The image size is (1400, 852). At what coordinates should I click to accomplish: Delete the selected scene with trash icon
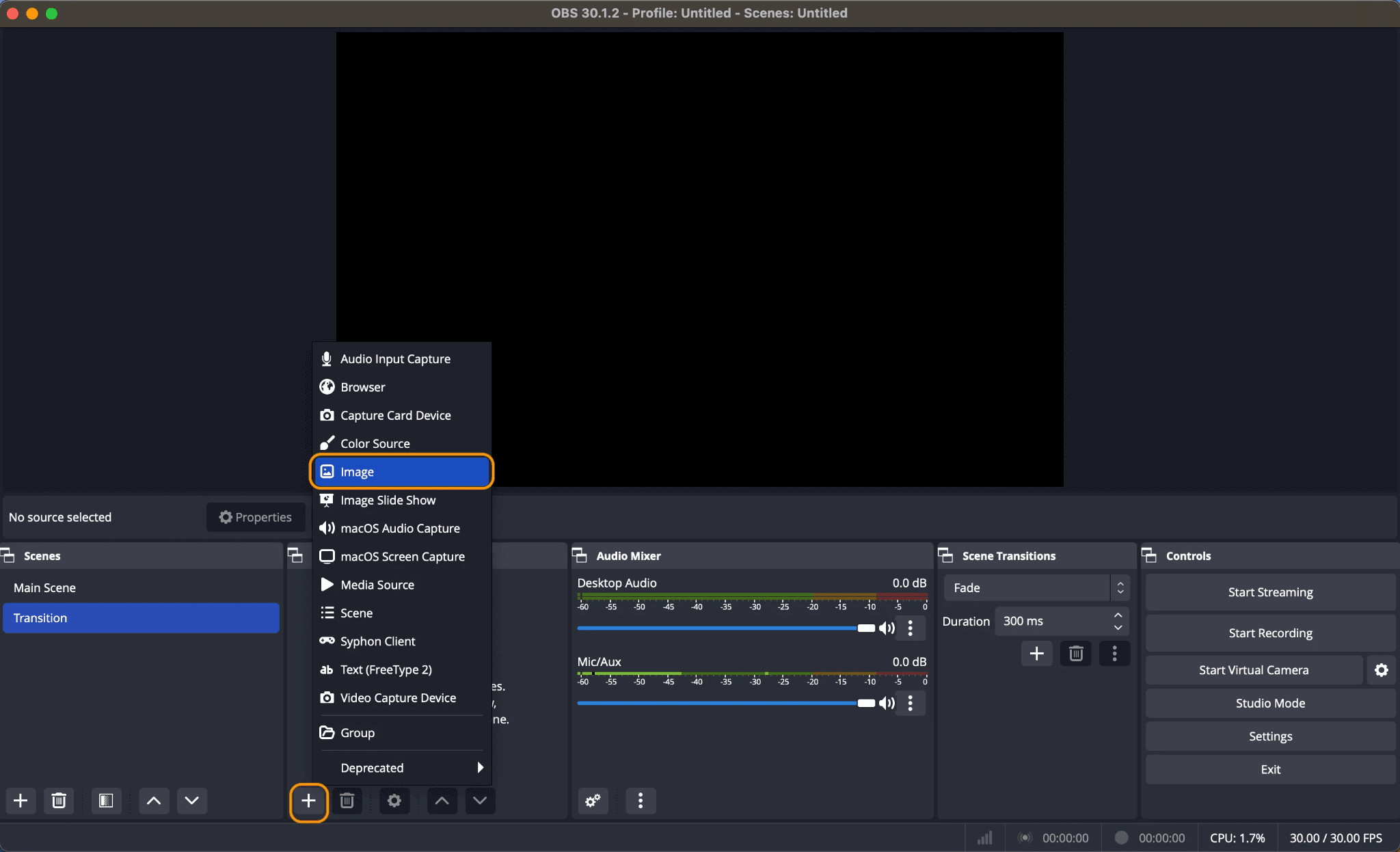[59, 801]
